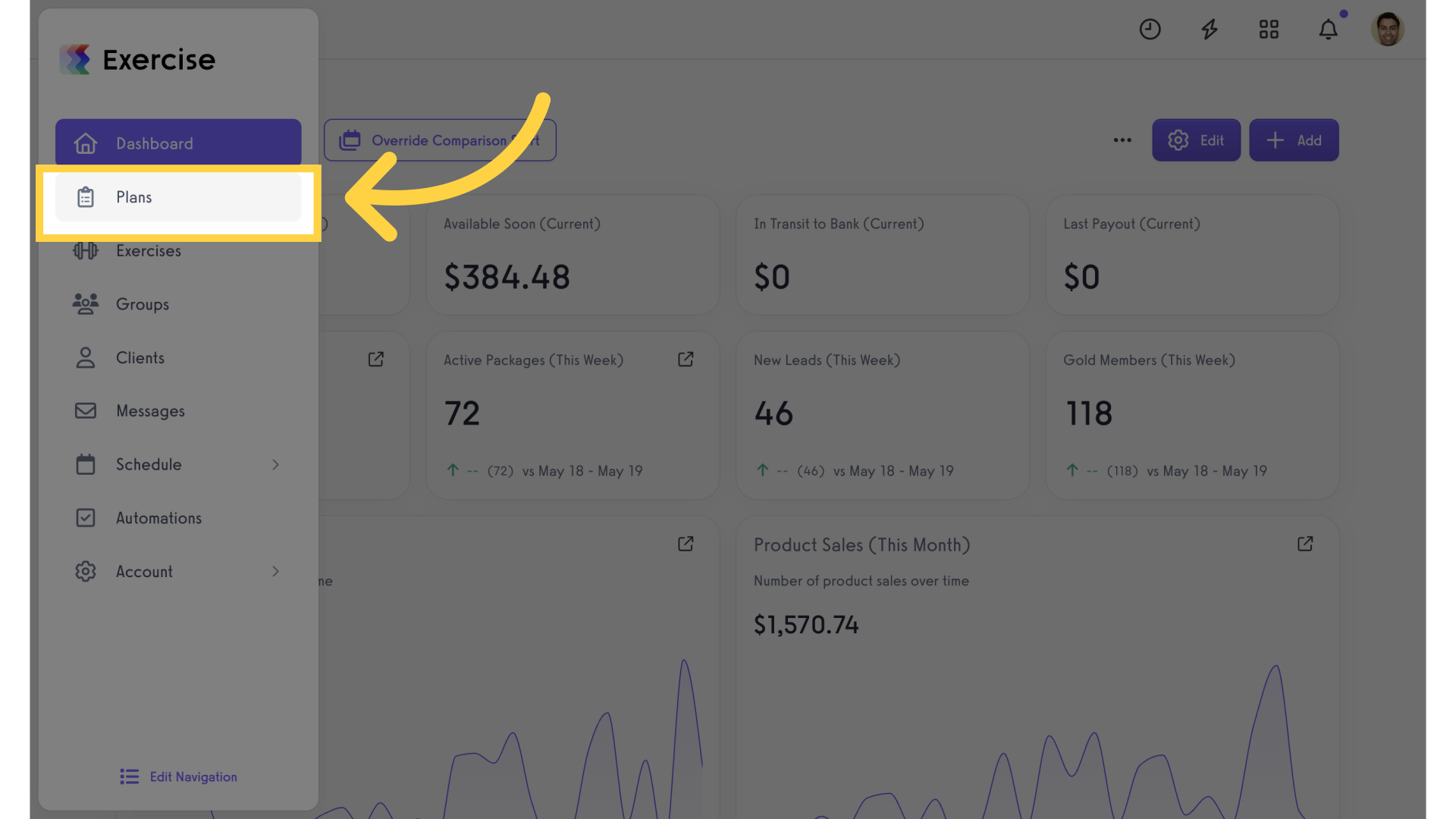
Task: Open the clock history icon
Action: coord(1150,30)
